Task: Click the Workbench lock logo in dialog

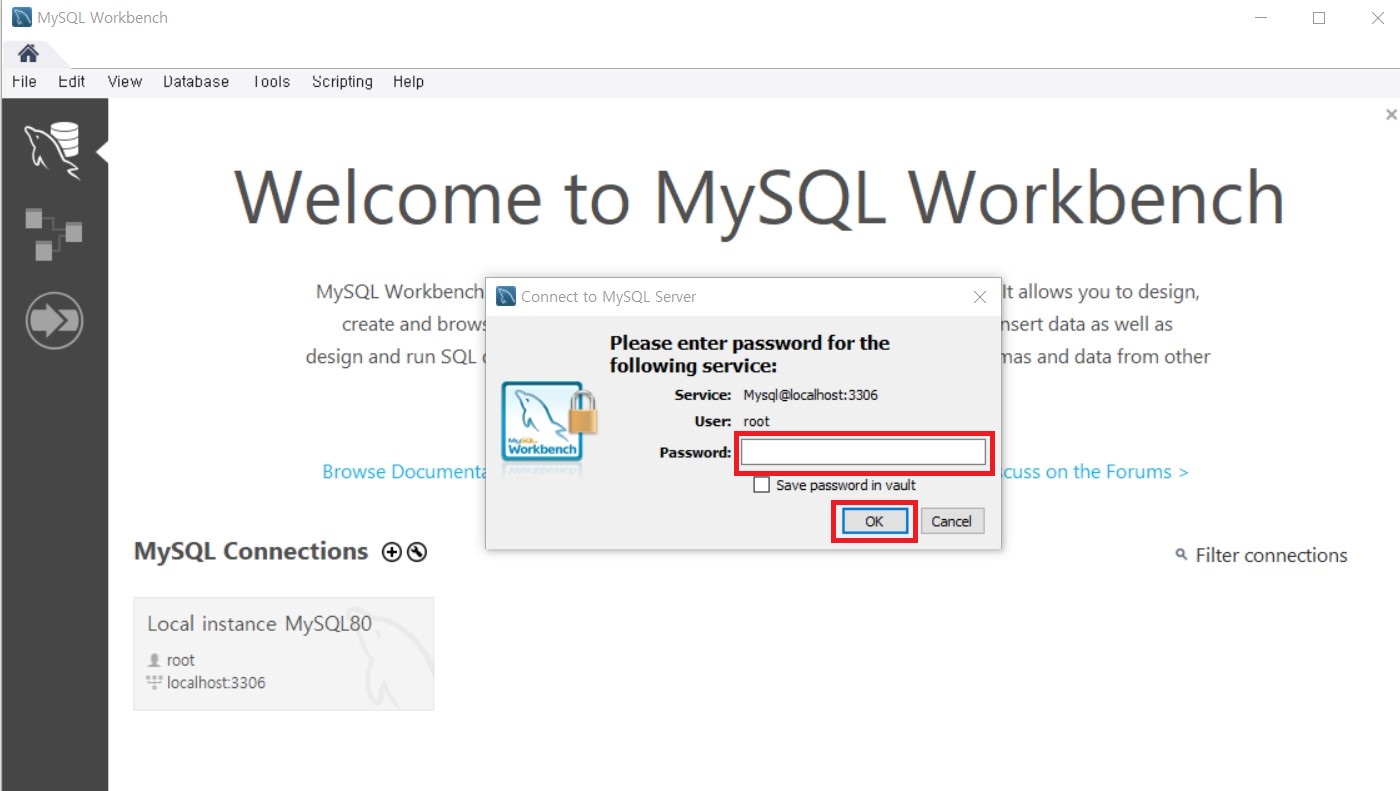Action: pos(548,421)
